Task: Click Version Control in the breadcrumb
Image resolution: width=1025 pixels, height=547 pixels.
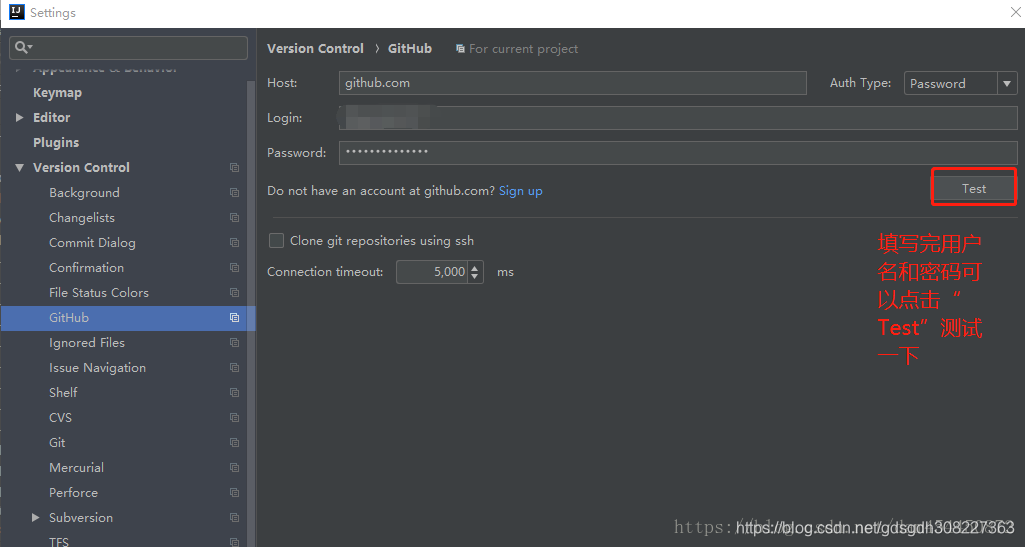Action: 315,48
